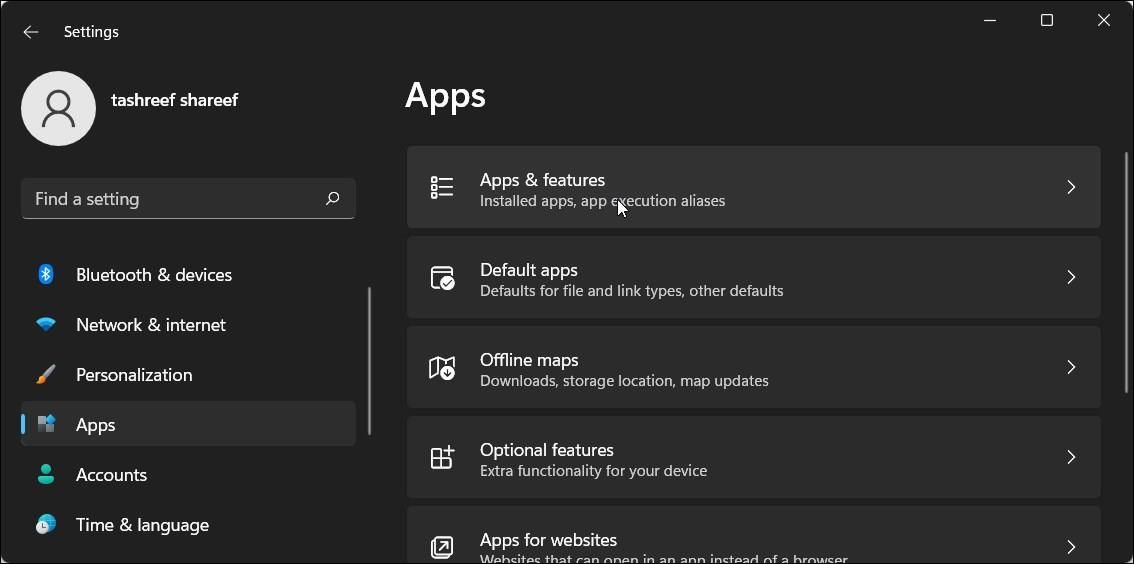Open Network & internet settings
Image resolution: width=1134 pixels, height=564 pixels.
[x=188, y=325]
